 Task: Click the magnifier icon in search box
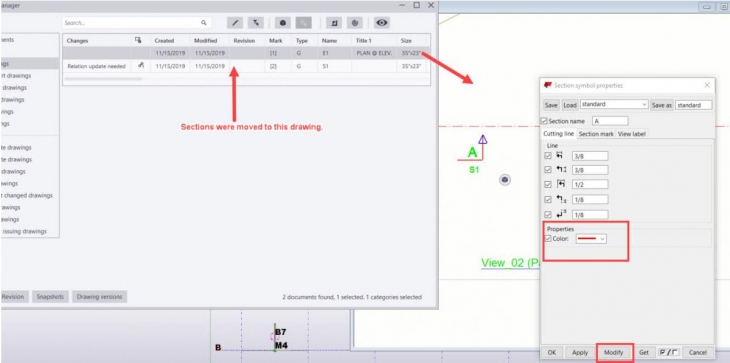coord(203,22)
